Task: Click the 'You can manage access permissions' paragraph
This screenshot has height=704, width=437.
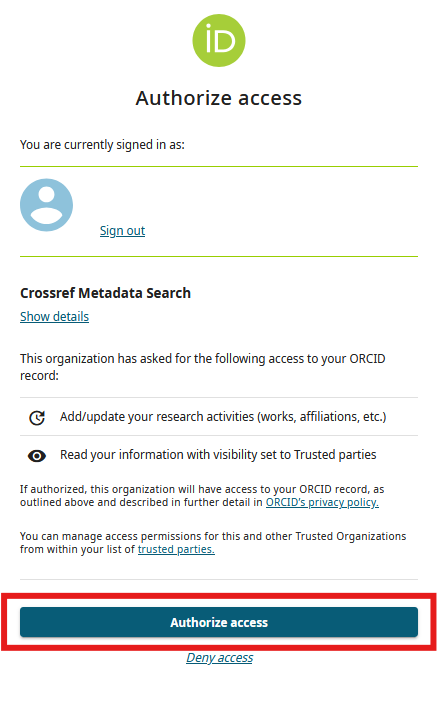Action: point(213,542)
